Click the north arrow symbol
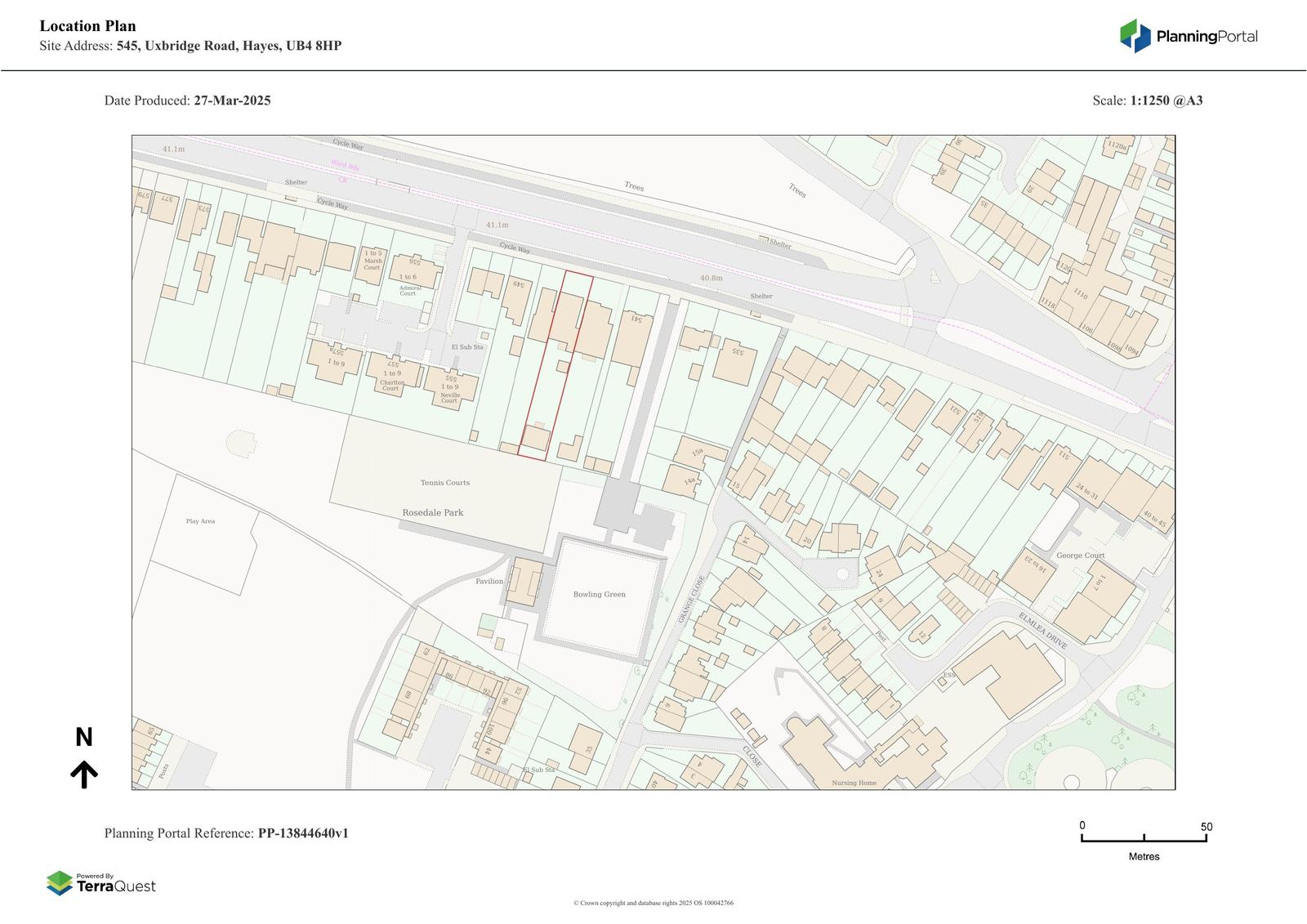 tap(84, 774)
